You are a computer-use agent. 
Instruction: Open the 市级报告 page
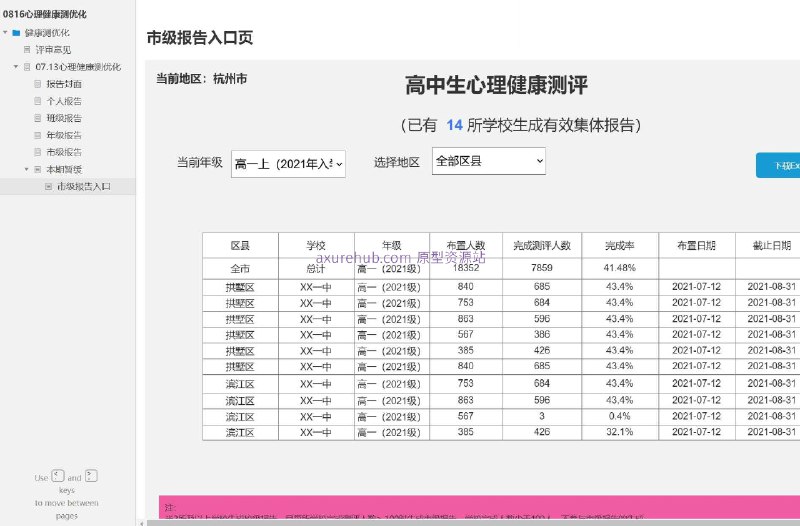click(64, 152)
